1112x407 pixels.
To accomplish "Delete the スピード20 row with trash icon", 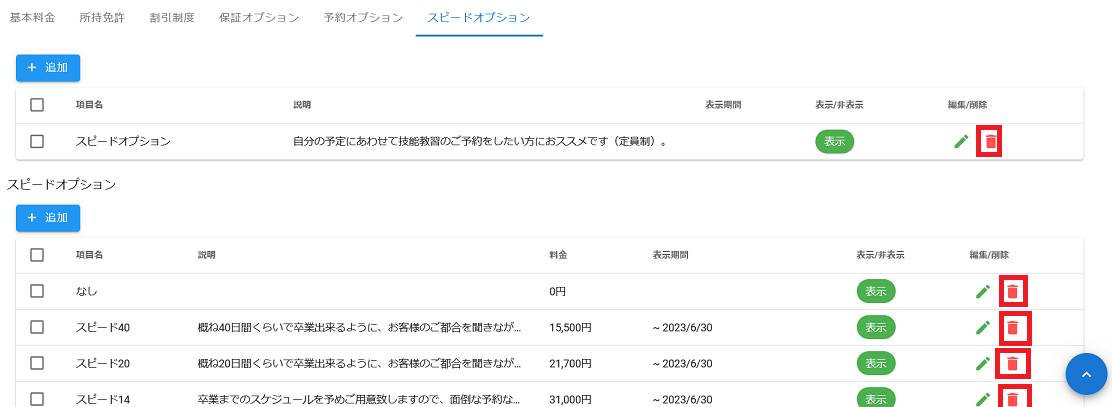I will [1013, 363].
